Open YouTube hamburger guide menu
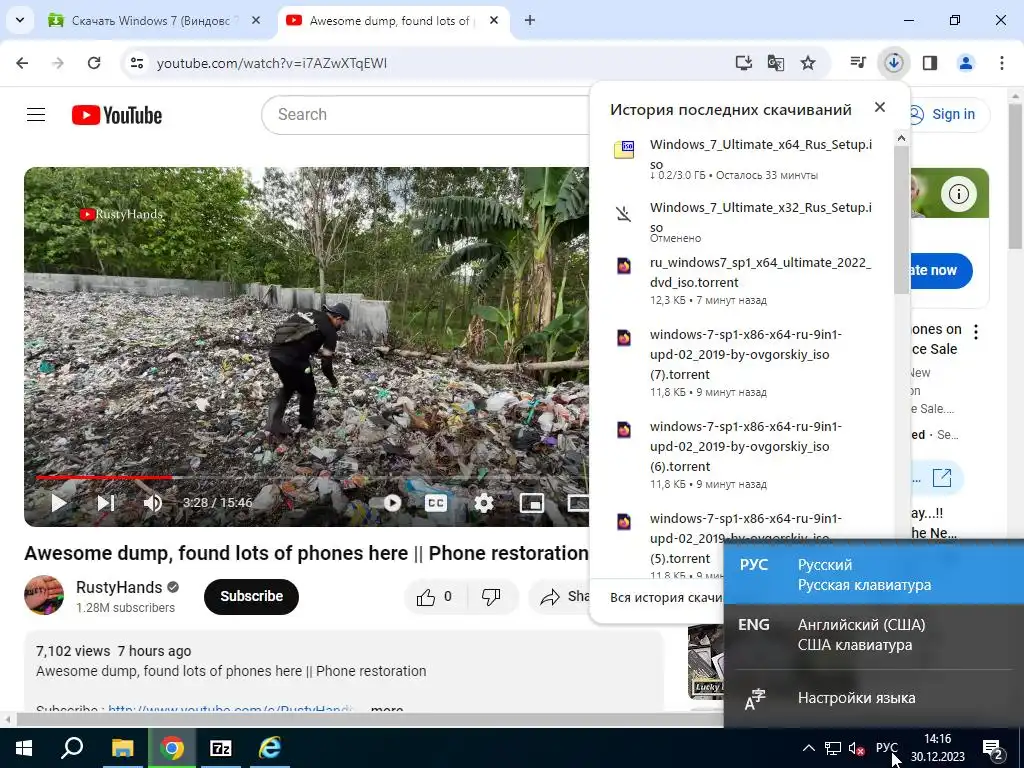The width and height of the screenshot is (1024, 768). [x=36, y=115]
